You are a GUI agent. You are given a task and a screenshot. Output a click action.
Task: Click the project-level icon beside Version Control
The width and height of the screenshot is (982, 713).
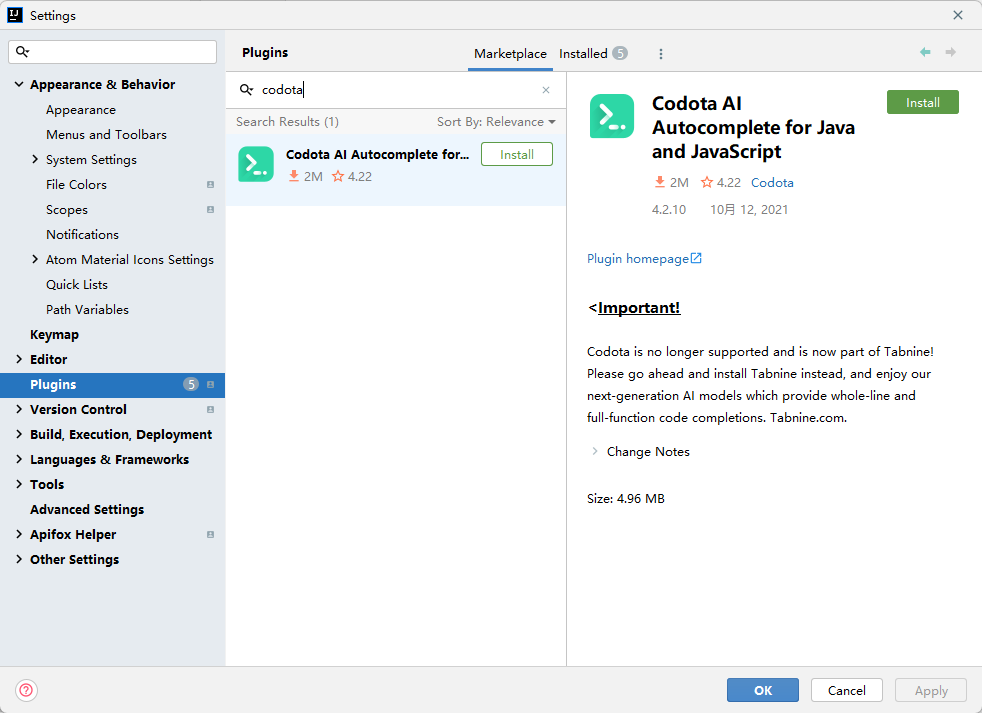pos(210,410)
